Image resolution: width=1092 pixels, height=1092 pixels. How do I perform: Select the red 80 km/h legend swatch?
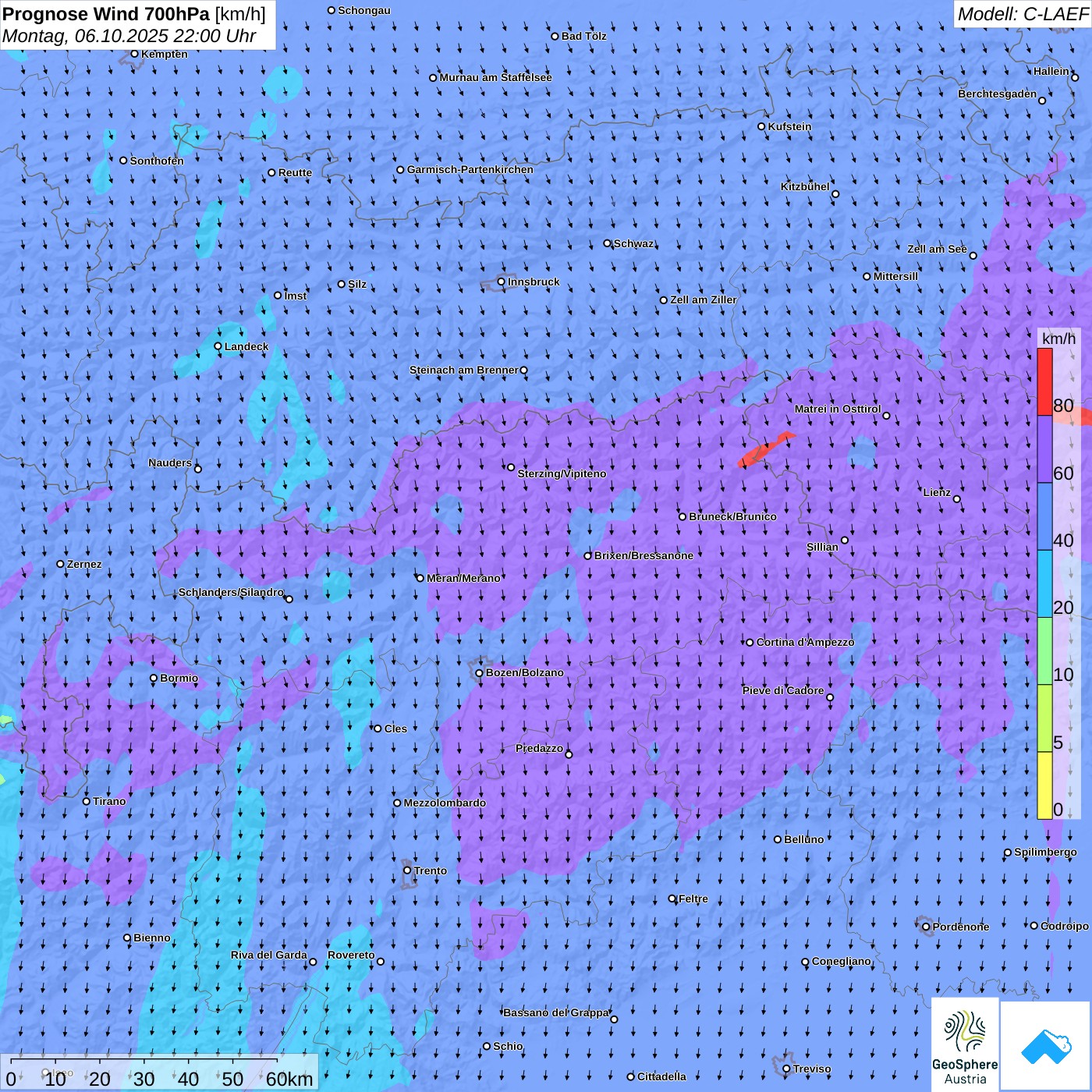pos(1044,382)
